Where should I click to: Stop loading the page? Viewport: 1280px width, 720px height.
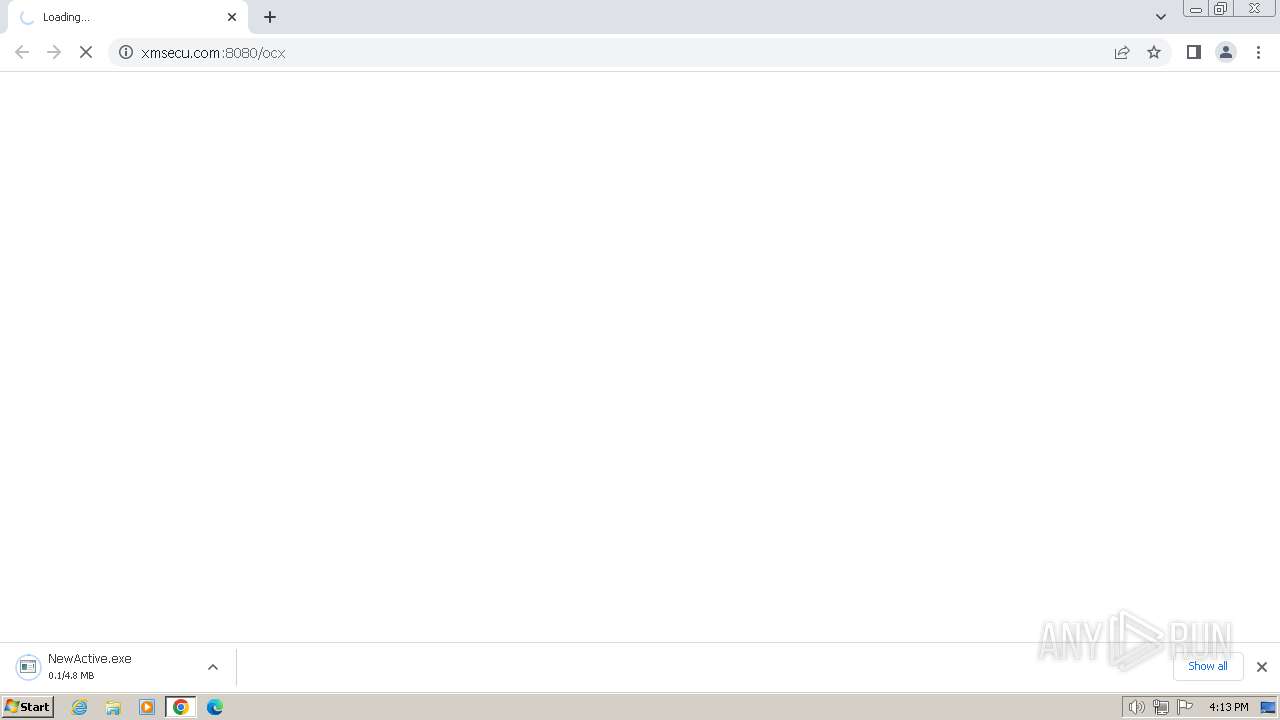click(86, 52)
